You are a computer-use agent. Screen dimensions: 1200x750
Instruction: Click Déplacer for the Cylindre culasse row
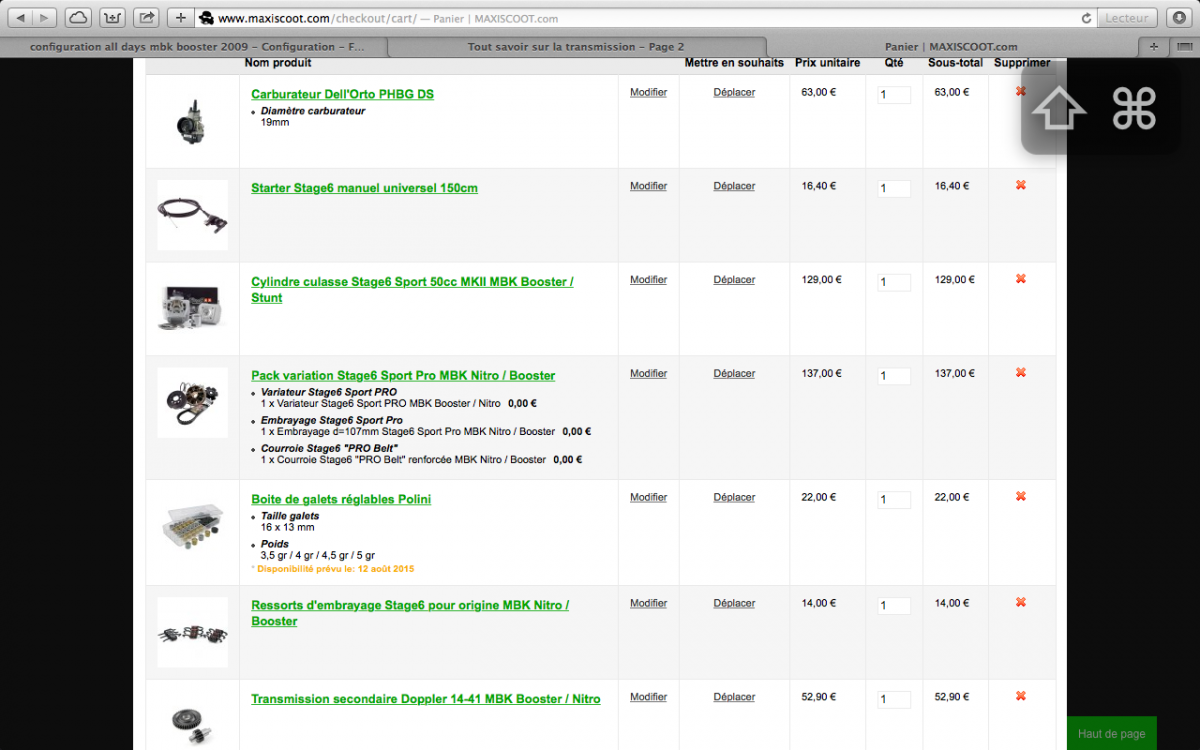(734, 280)
